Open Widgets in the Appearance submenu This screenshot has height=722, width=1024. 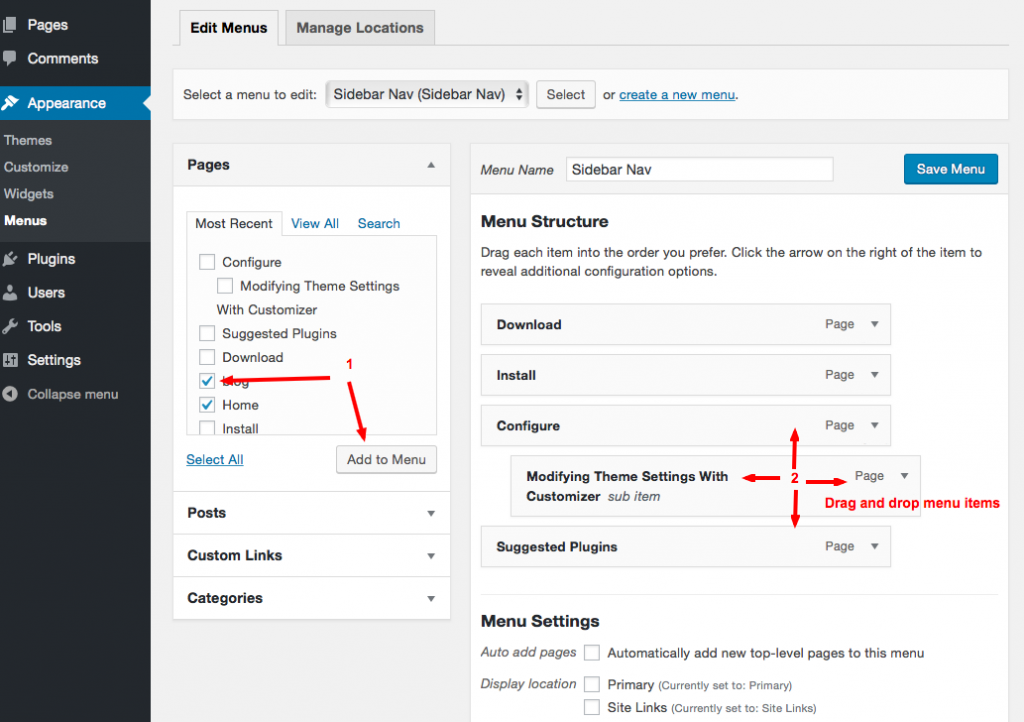[29, 194]
